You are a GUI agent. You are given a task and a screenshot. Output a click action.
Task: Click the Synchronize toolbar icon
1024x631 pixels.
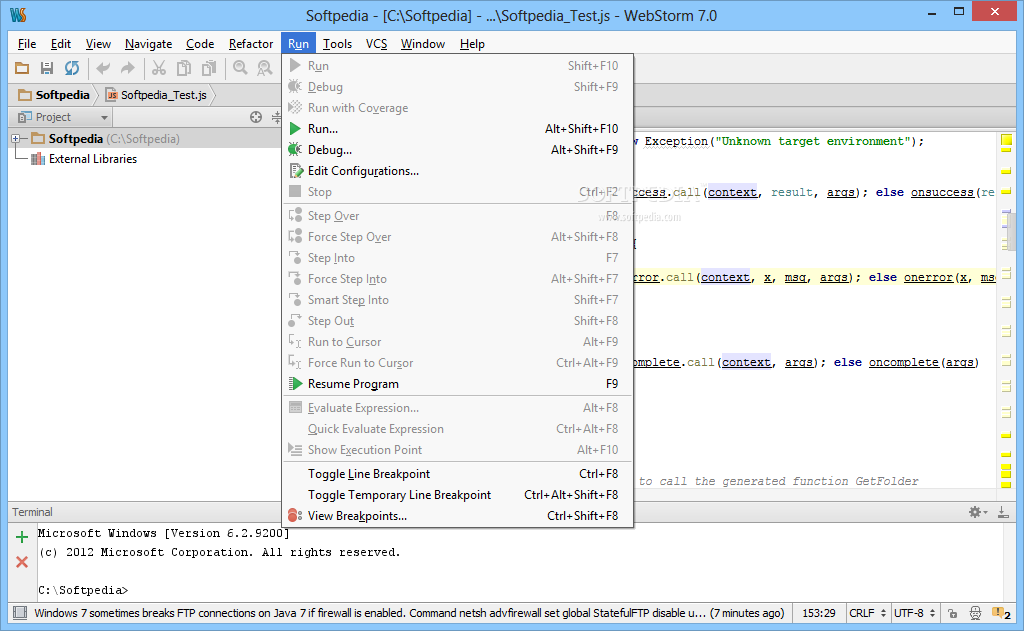tap(72, 68)
